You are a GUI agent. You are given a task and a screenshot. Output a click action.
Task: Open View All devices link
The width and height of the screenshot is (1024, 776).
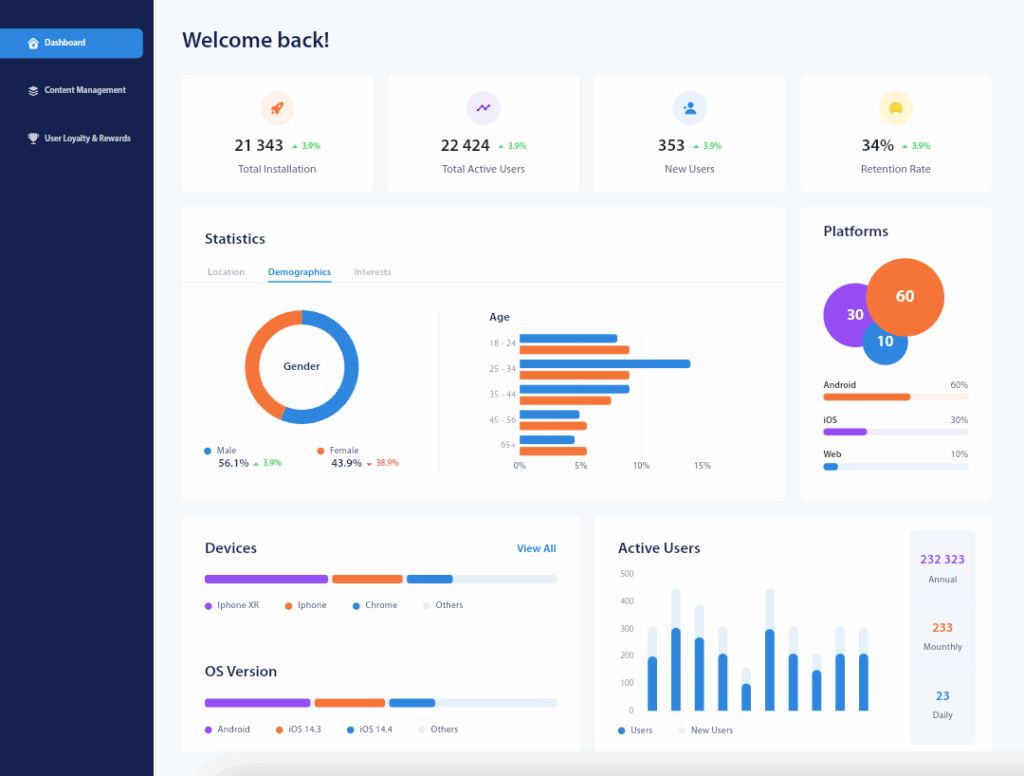click(536, 549)
